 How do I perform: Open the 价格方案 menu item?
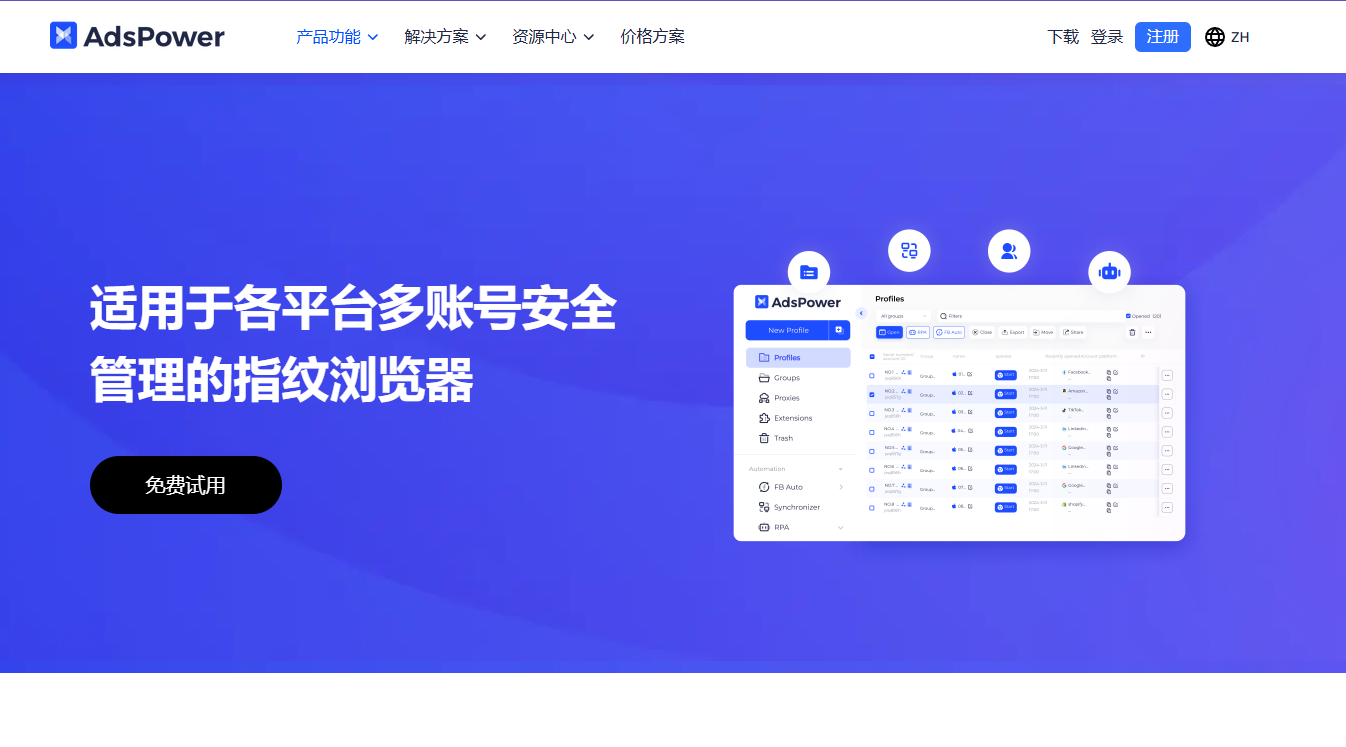click(652, 37)
